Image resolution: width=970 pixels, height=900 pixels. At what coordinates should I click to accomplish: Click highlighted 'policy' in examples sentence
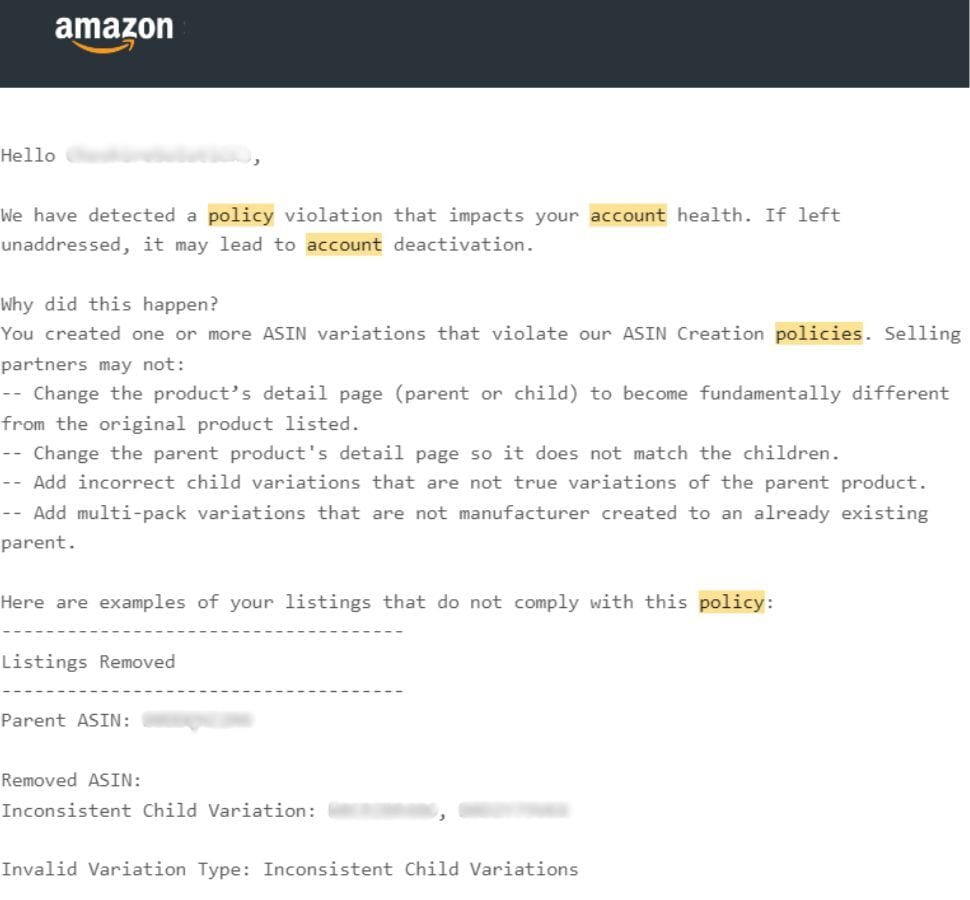coord(732,602)
